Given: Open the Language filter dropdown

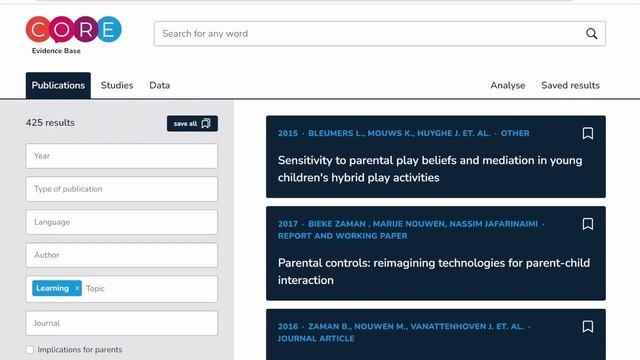Looking at the screenshot, I should point(122,222).
